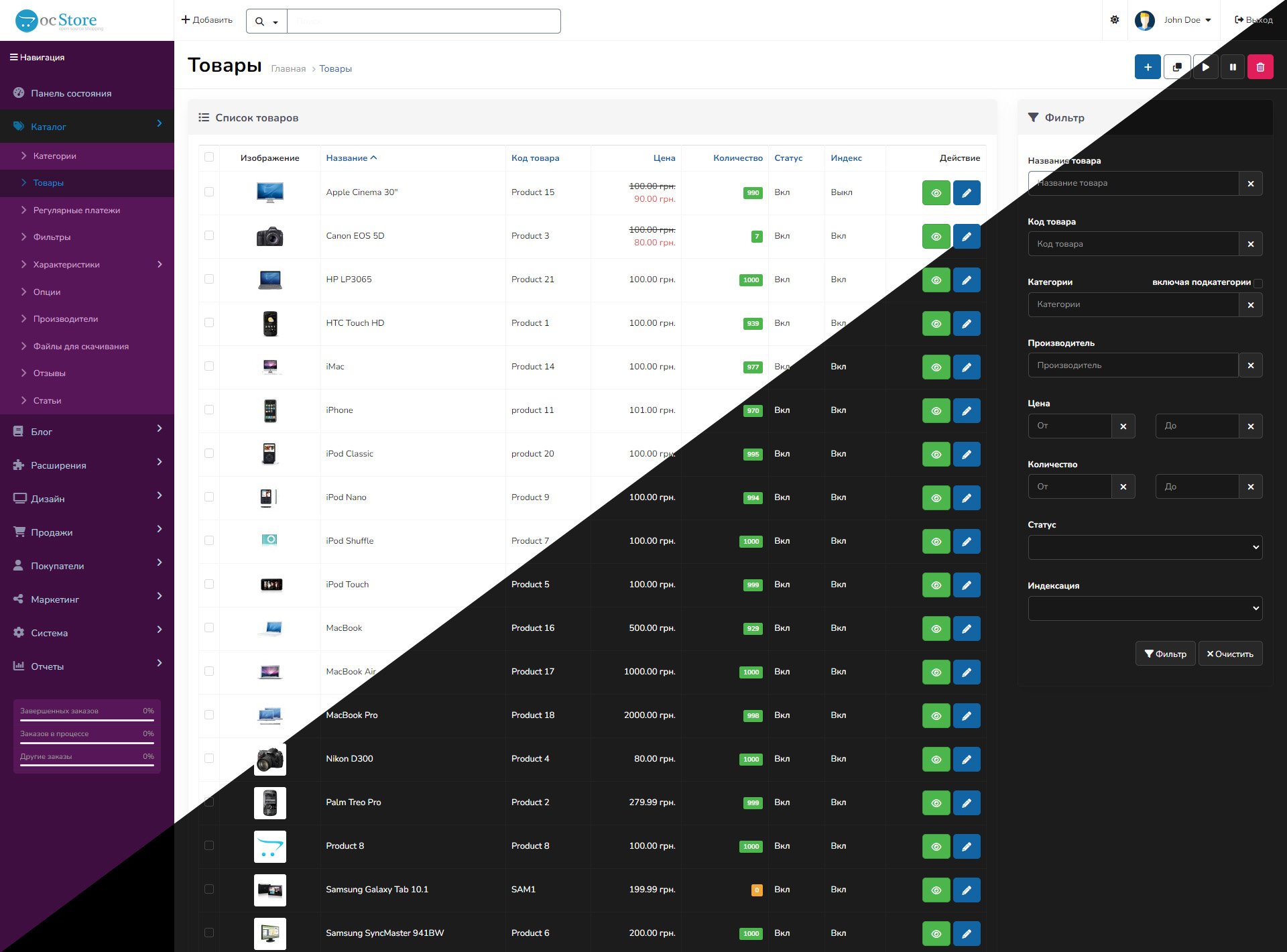Open Регулярные платежи in sidebar

87,210
